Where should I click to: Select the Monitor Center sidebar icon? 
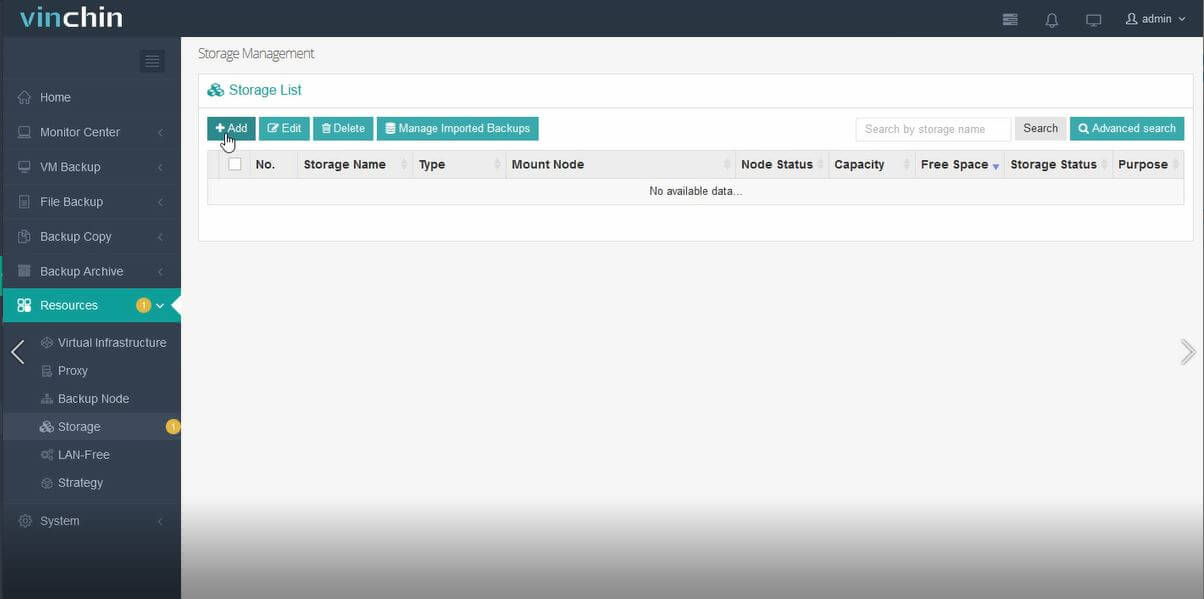22,132
